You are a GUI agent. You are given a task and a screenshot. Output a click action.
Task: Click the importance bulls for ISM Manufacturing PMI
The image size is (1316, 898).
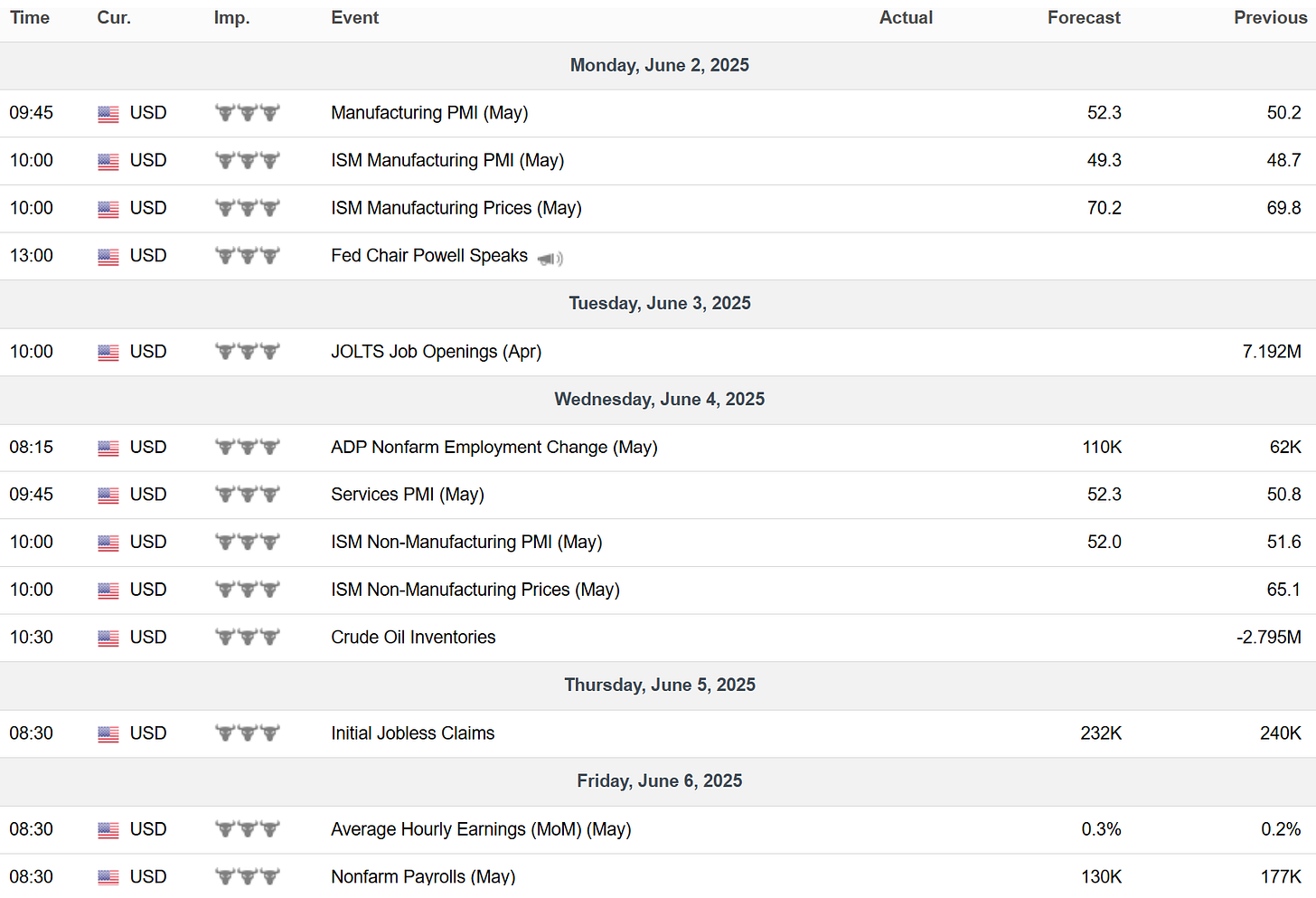pyautogui.click(x=247, y=161)
